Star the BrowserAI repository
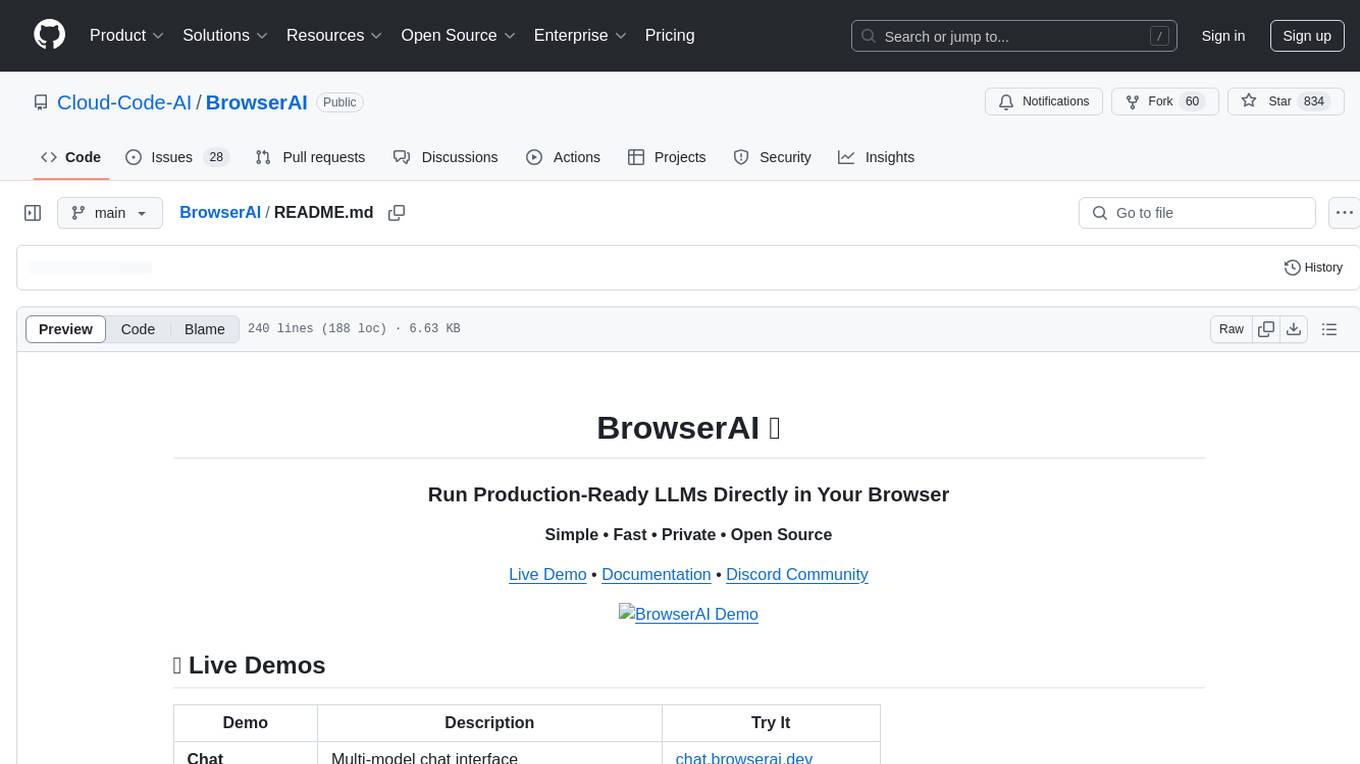This screenshot has width=1360, height=764. (x=1286, y=102)
